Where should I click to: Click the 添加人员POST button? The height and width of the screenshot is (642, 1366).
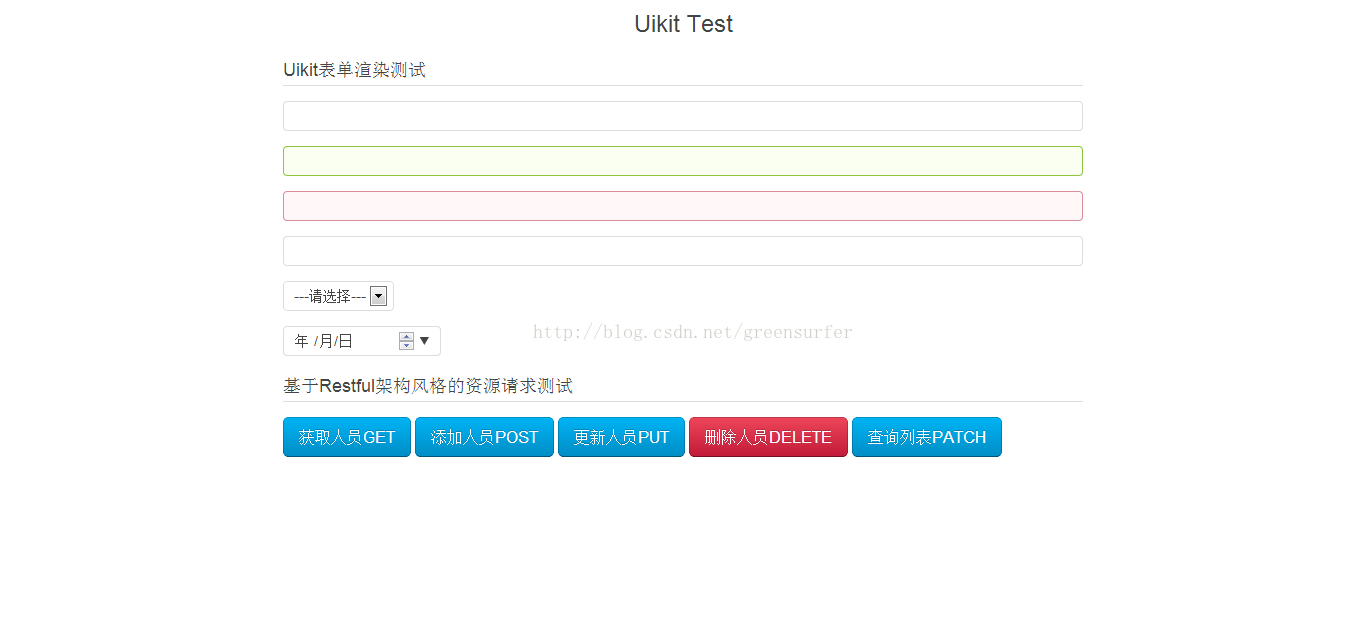(x=484, y=437)
